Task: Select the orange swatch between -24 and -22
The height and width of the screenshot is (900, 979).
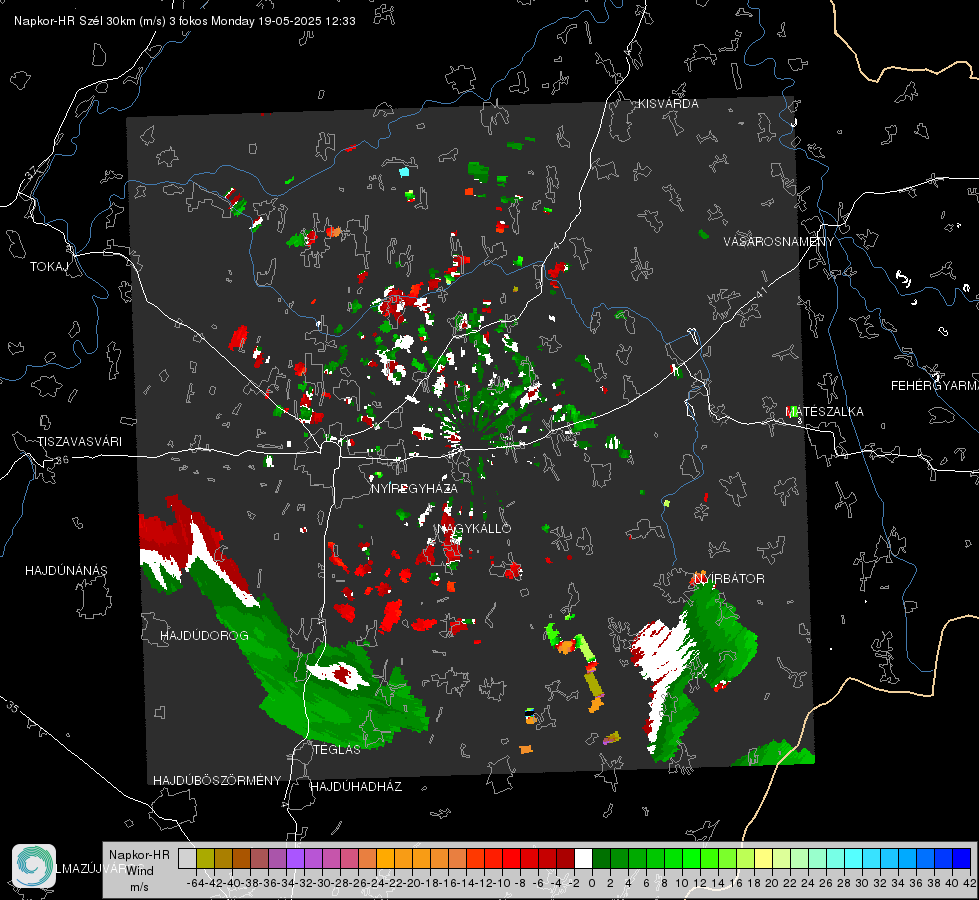Action: (x=385, y=859)
